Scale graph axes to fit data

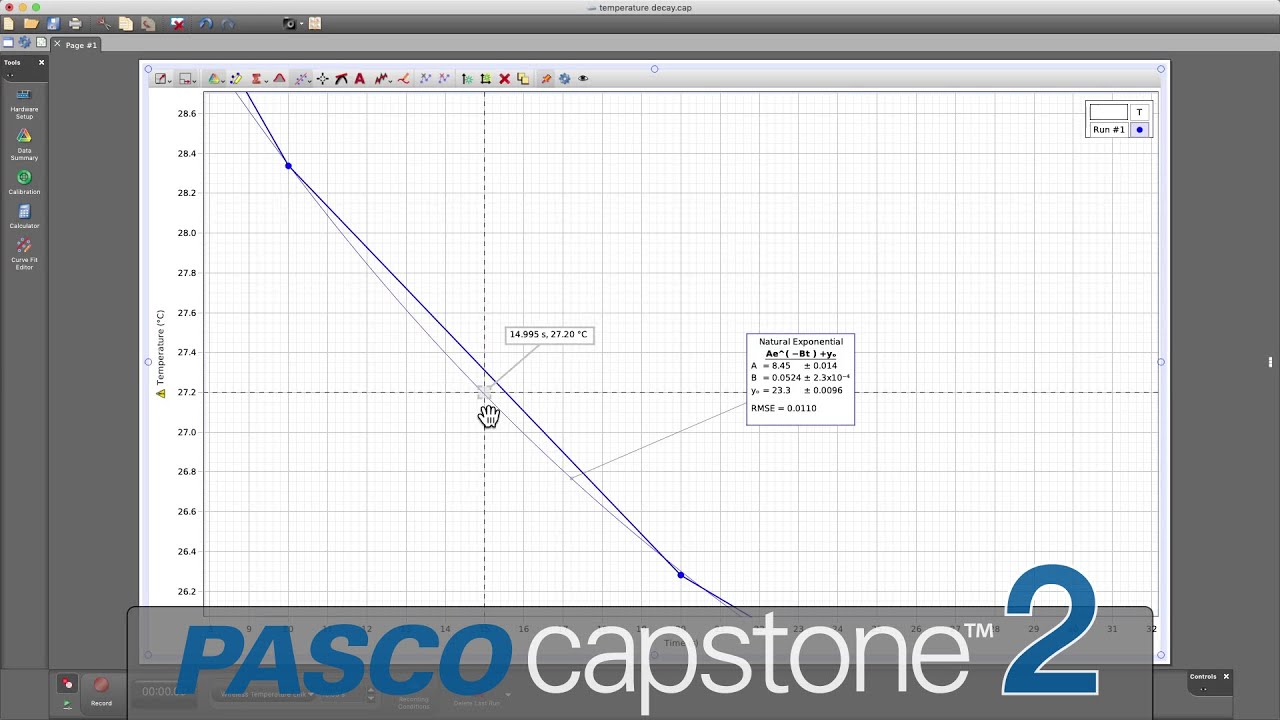point(160,78)
